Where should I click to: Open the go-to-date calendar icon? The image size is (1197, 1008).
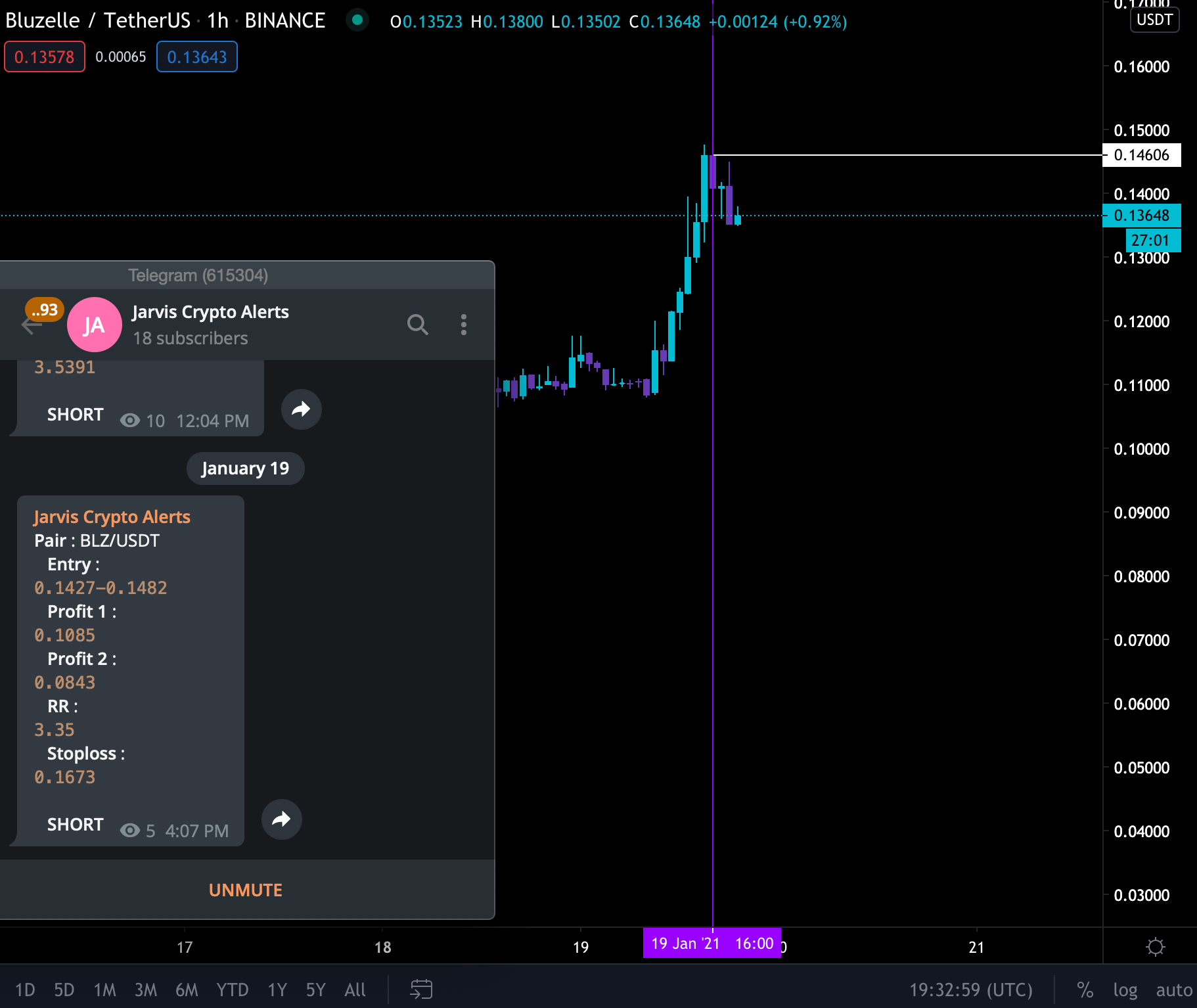click(421, 989)
